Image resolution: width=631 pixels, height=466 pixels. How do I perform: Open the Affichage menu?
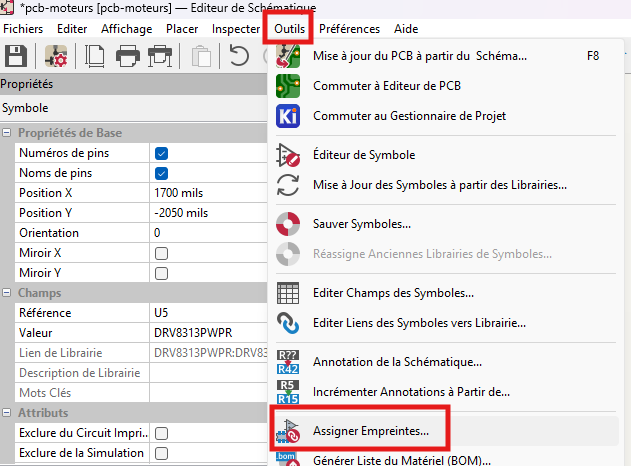(x=127, y=29)
